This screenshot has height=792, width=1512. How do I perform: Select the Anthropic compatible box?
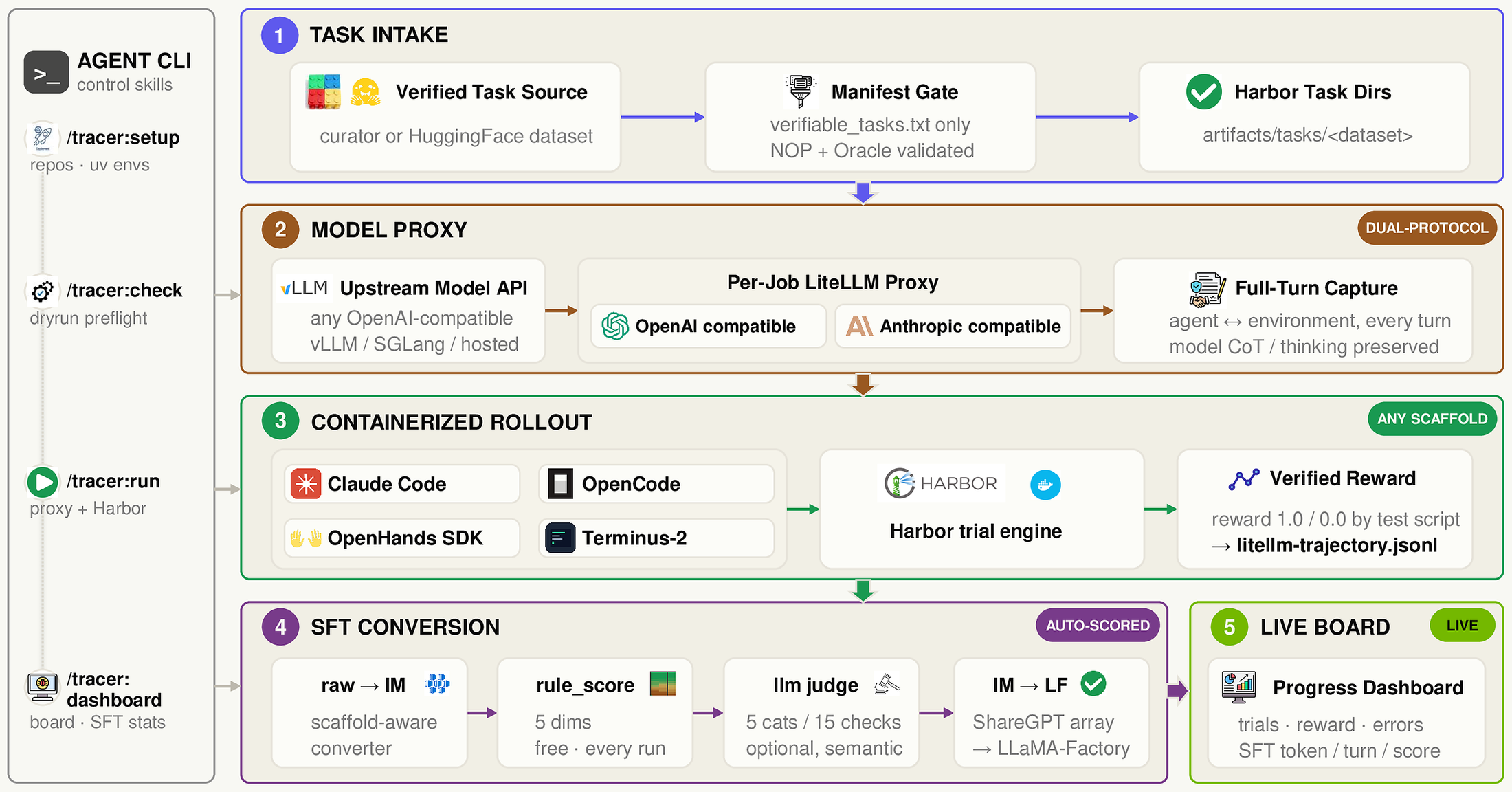[x=953, y=326]
